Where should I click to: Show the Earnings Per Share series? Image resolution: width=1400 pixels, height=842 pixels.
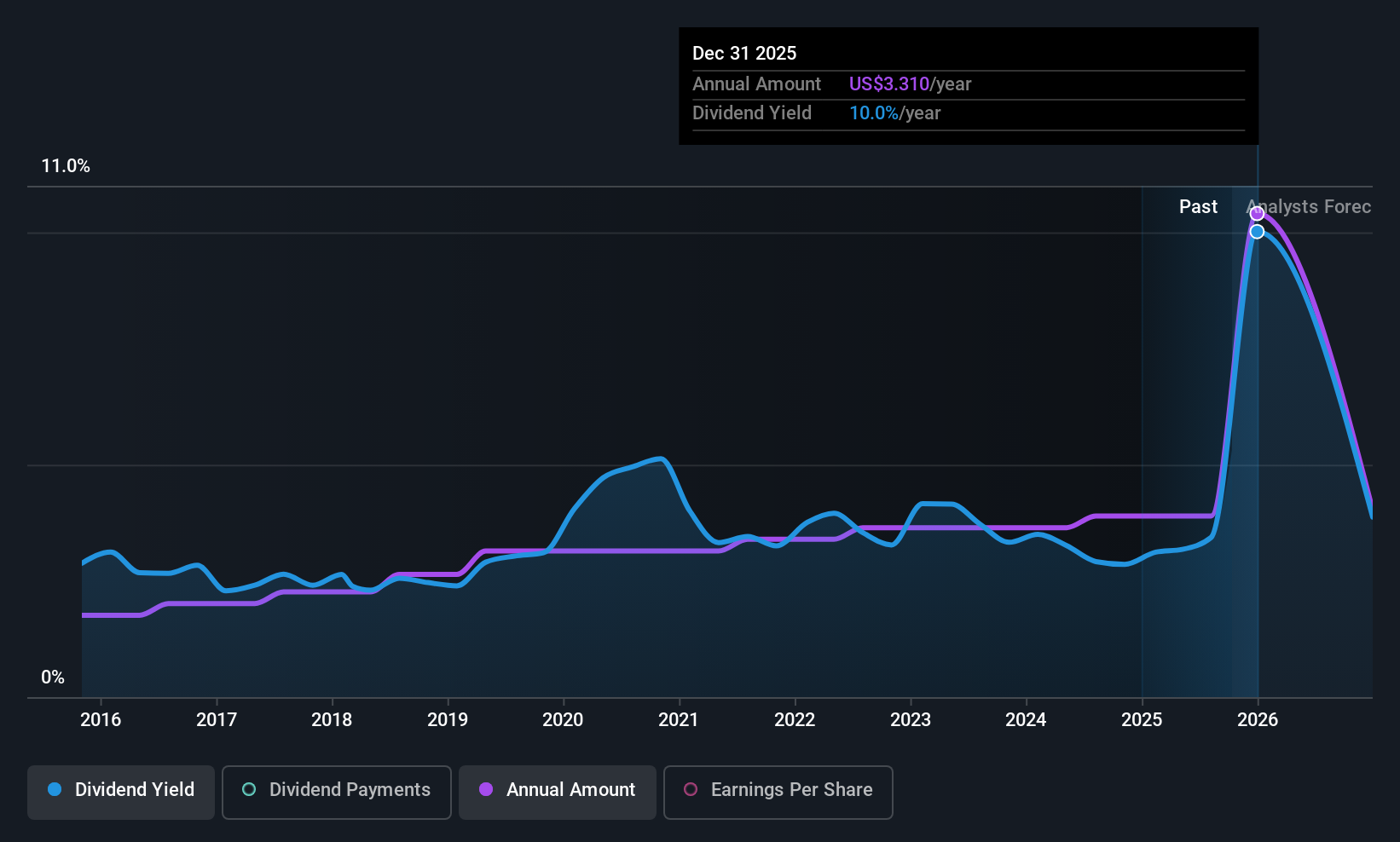pyautogui.click(x=778, y=791)
